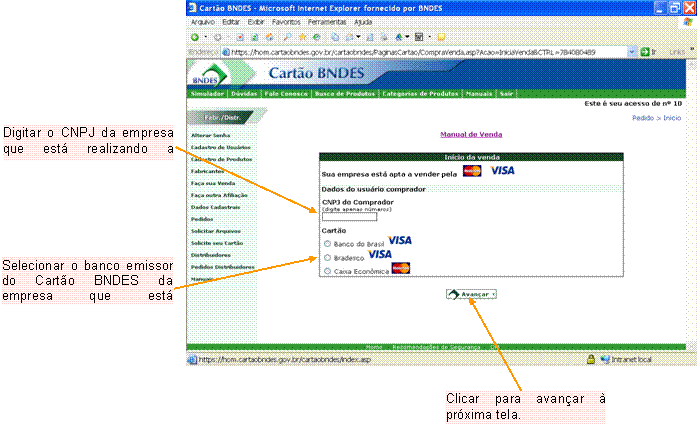
Task: Click the Mail envelope toolbar icon
Action: [350, 37]
